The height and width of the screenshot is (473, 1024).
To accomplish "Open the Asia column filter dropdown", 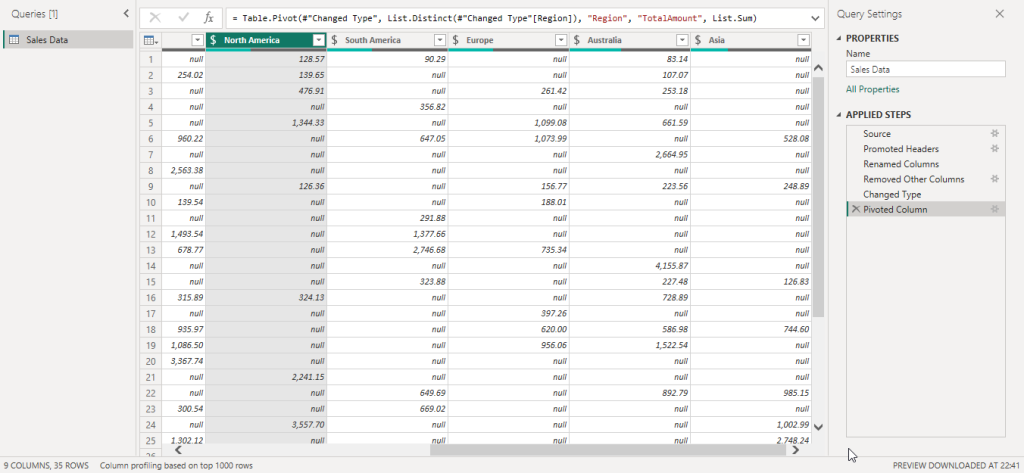I will pos(803,41).
